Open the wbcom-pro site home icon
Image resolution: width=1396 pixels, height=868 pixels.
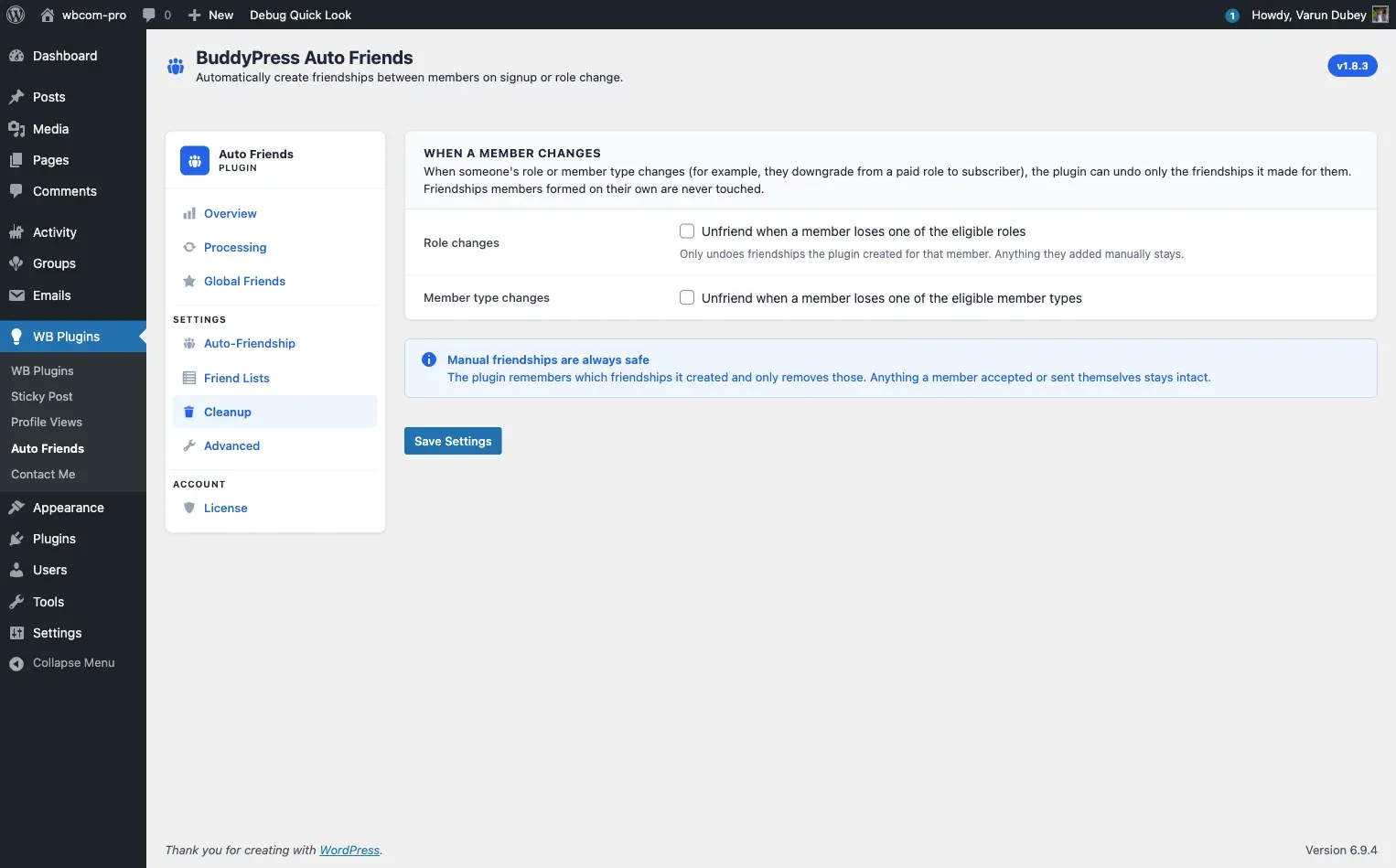tap(48, 15)
